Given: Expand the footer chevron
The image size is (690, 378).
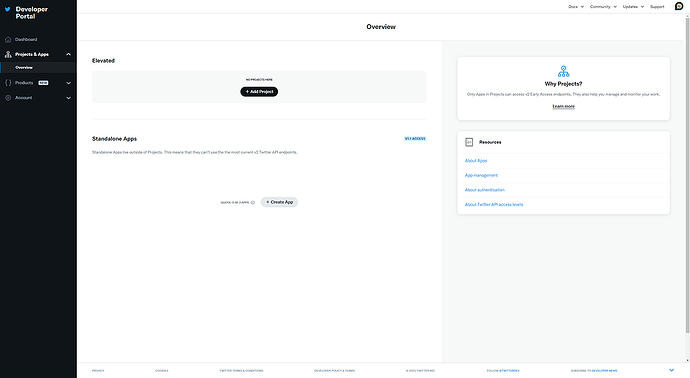Looking at the screenshot, I should coord(671,370).
